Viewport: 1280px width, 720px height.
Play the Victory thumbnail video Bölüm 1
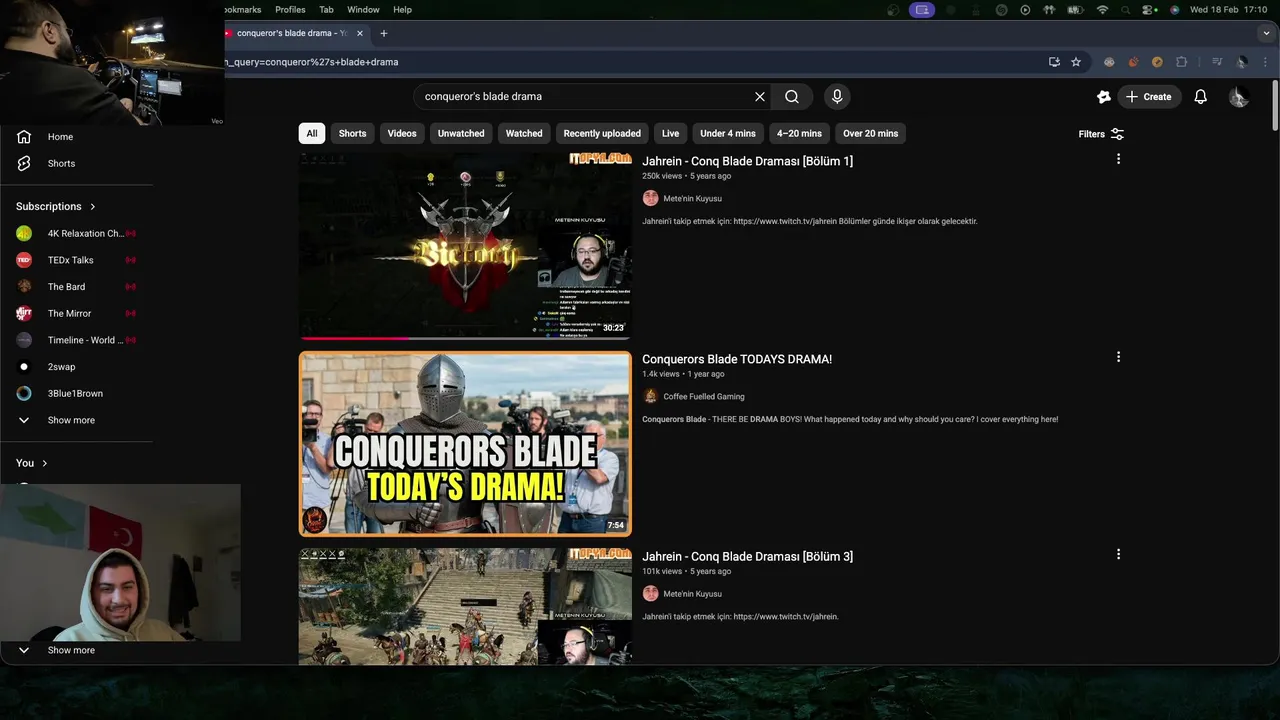tap(465, 246)
